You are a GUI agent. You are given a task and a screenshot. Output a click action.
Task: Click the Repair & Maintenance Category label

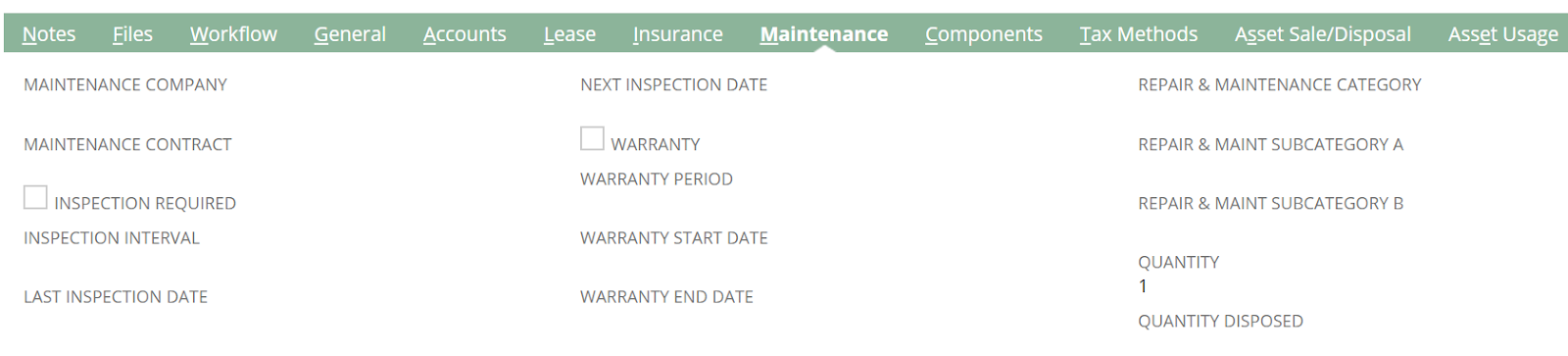tap(1280, 85)
